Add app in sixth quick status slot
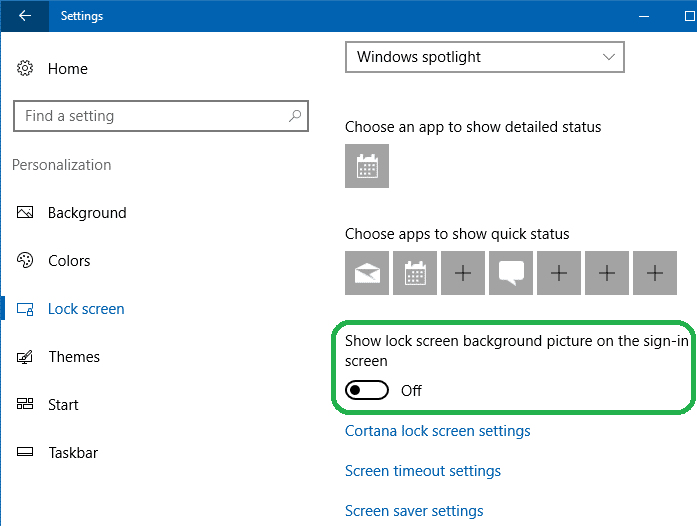This screenshot has width=697, height=526. [x=607, y=273]
